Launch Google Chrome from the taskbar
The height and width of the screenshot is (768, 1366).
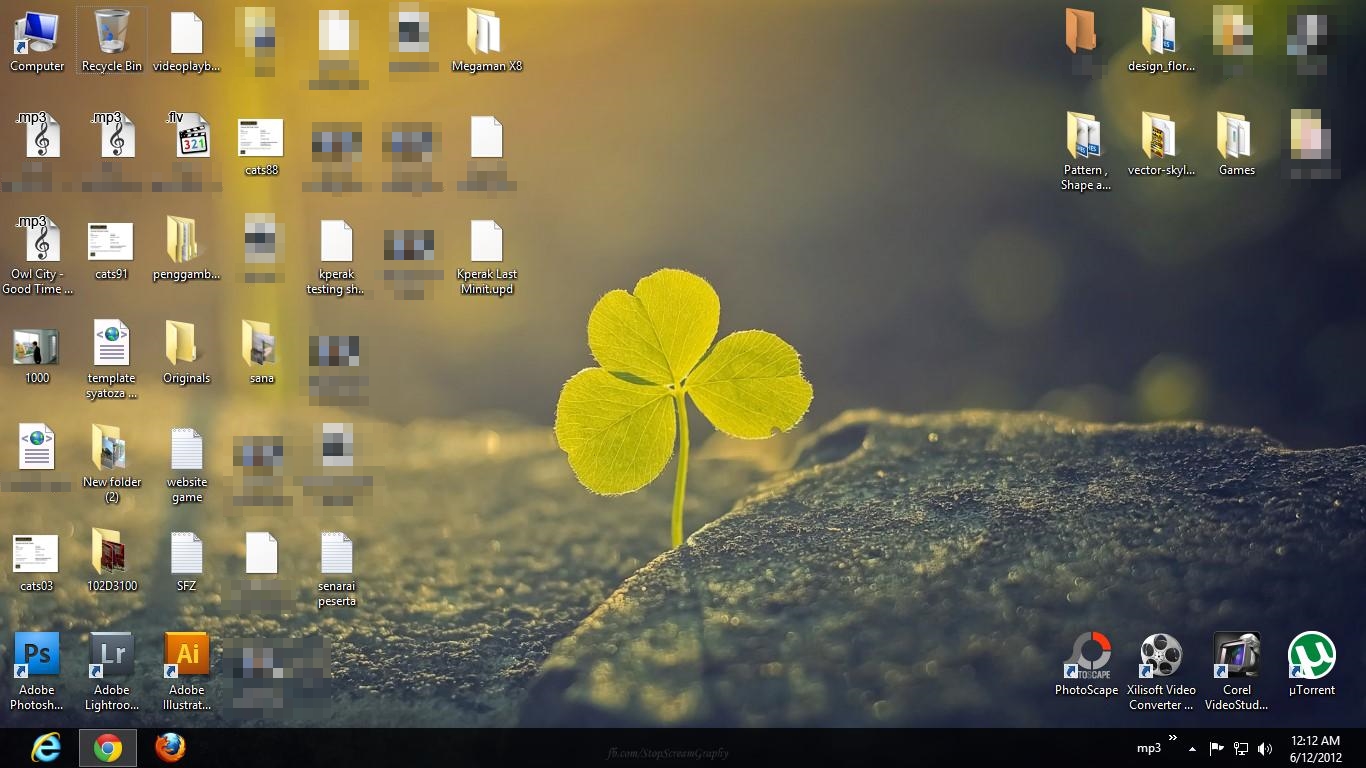108,747
